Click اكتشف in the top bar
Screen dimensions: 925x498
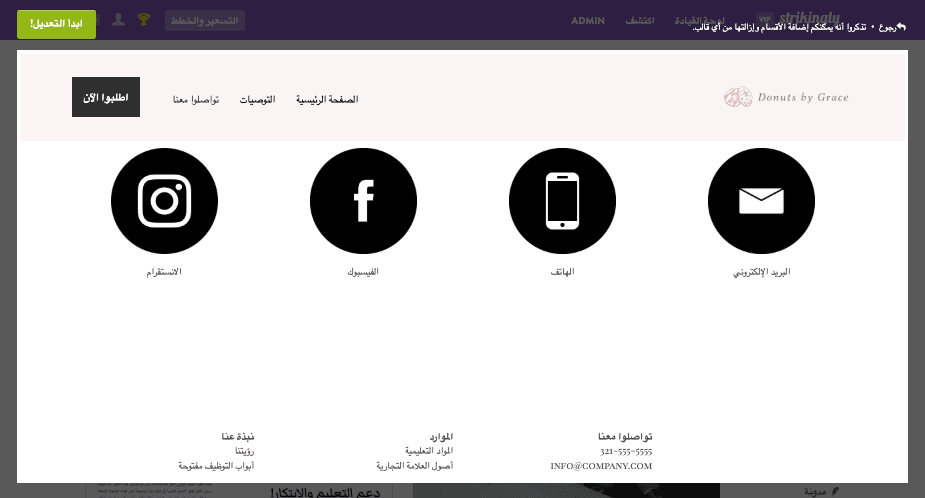pyautogui.click(x=640, y=21)
